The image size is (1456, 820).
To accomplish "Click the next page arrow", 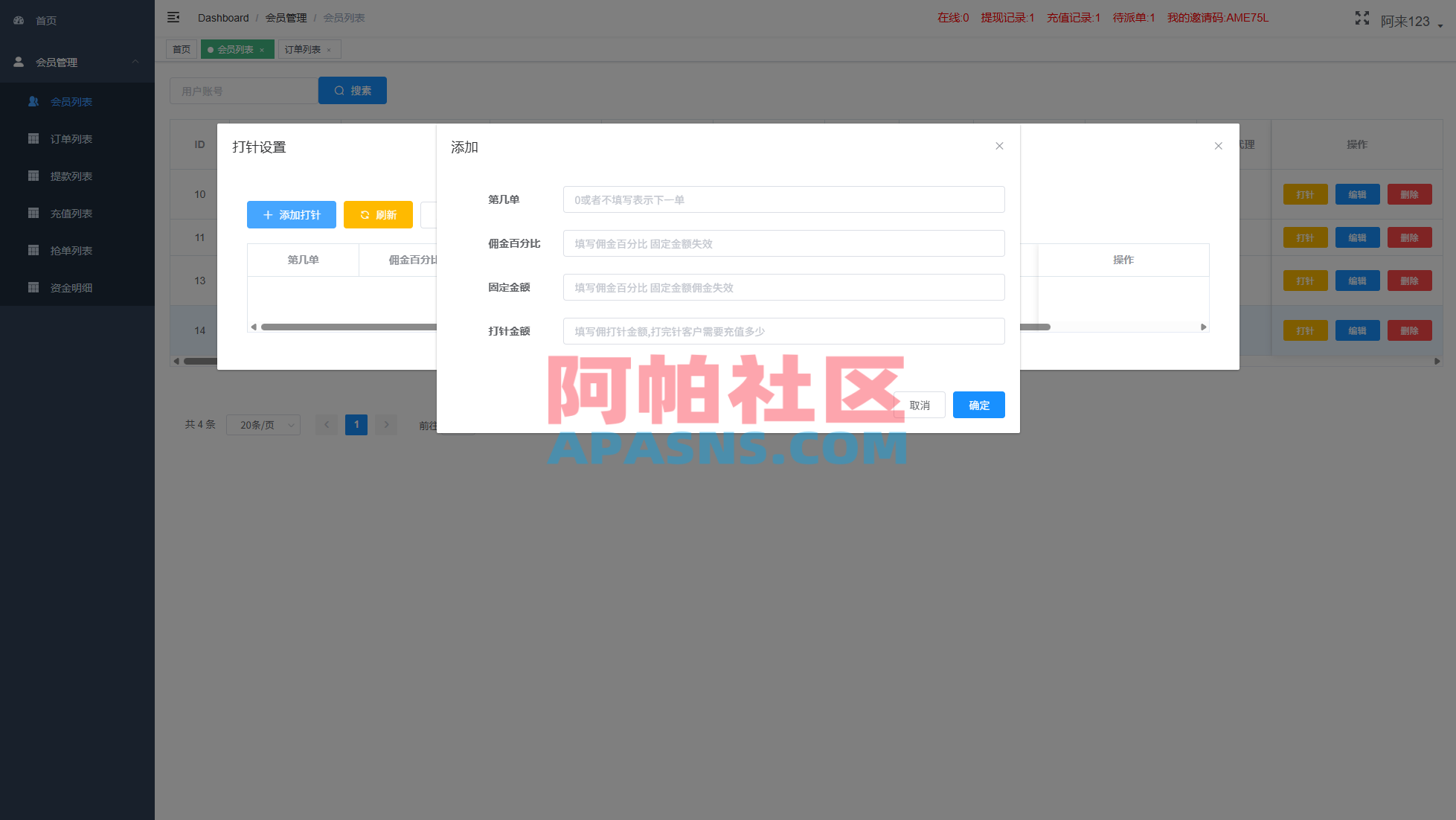I will [386, 425].
